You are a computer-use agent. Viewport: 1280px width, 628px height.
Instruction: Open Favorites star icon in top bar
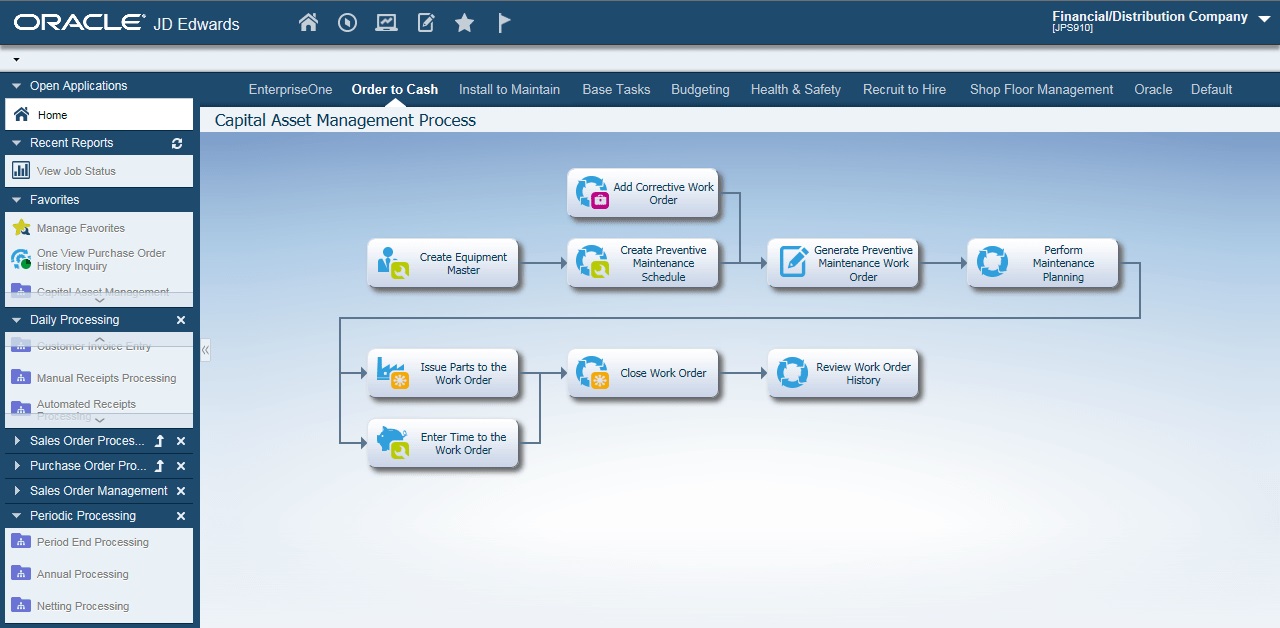[x=464, y=22]
